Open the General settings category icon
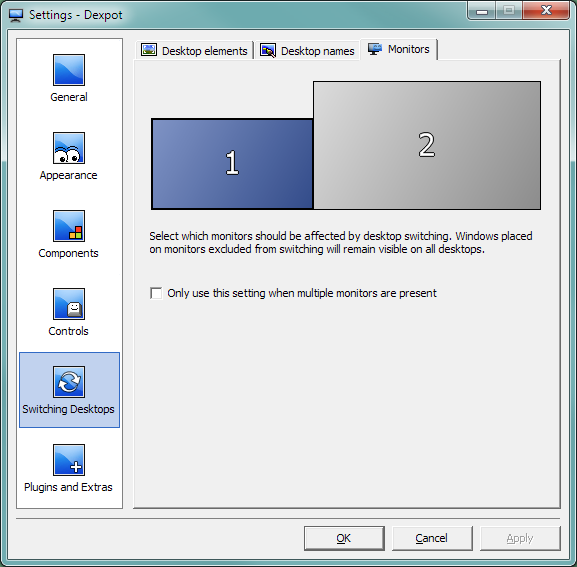This screenshot has height=567, width=577. [x=69, y=70]
